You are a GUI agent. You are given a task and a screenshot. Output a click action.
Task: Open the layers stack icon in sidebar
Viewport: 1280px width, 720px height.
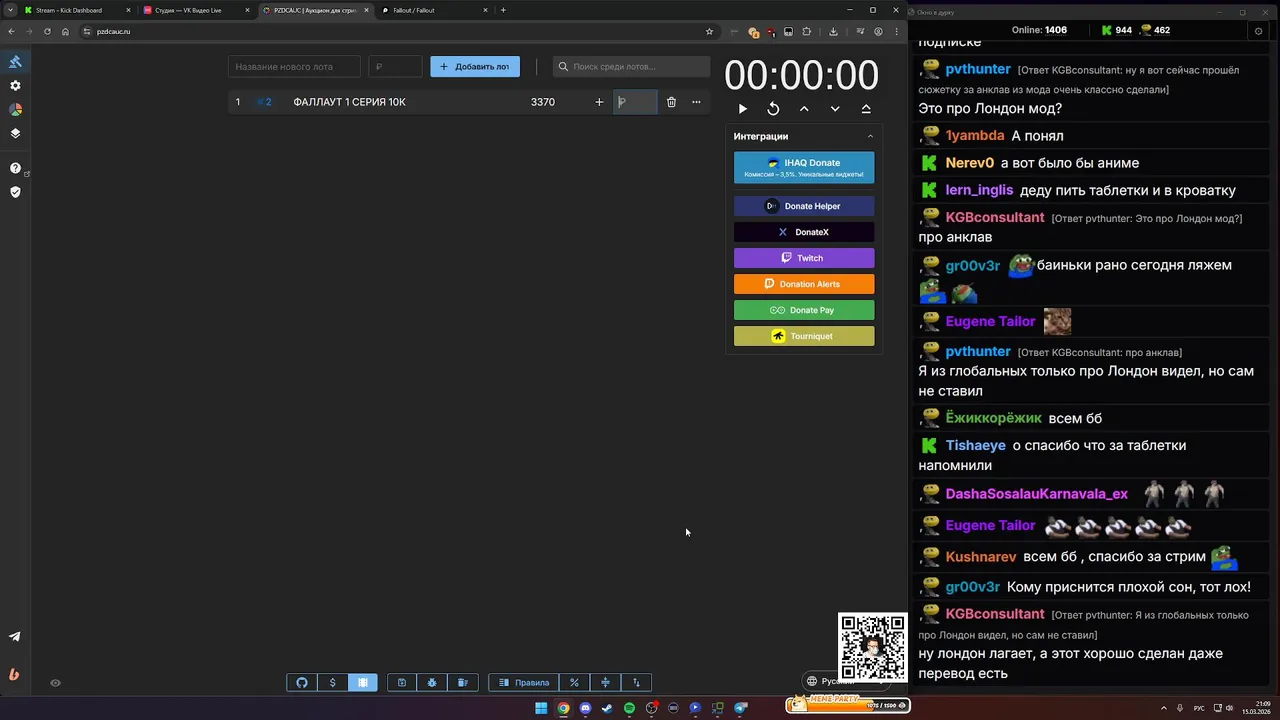pos(15,133)
